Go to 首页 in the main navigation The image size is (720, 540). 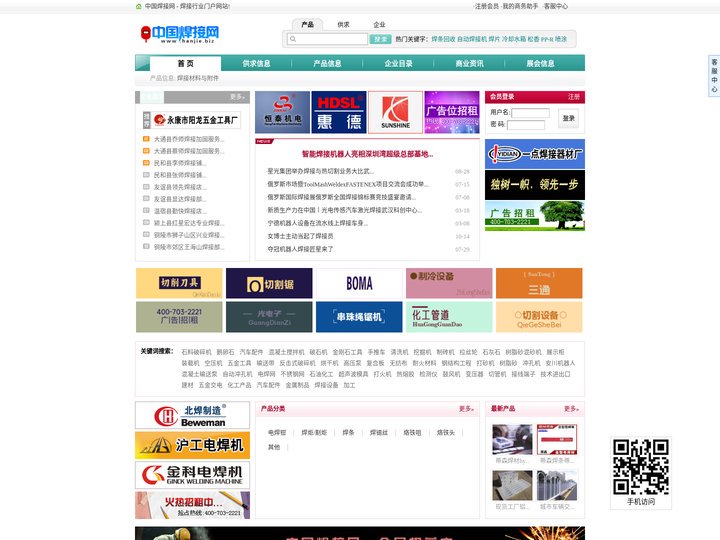pyautogui.click(x=186, y=63)
